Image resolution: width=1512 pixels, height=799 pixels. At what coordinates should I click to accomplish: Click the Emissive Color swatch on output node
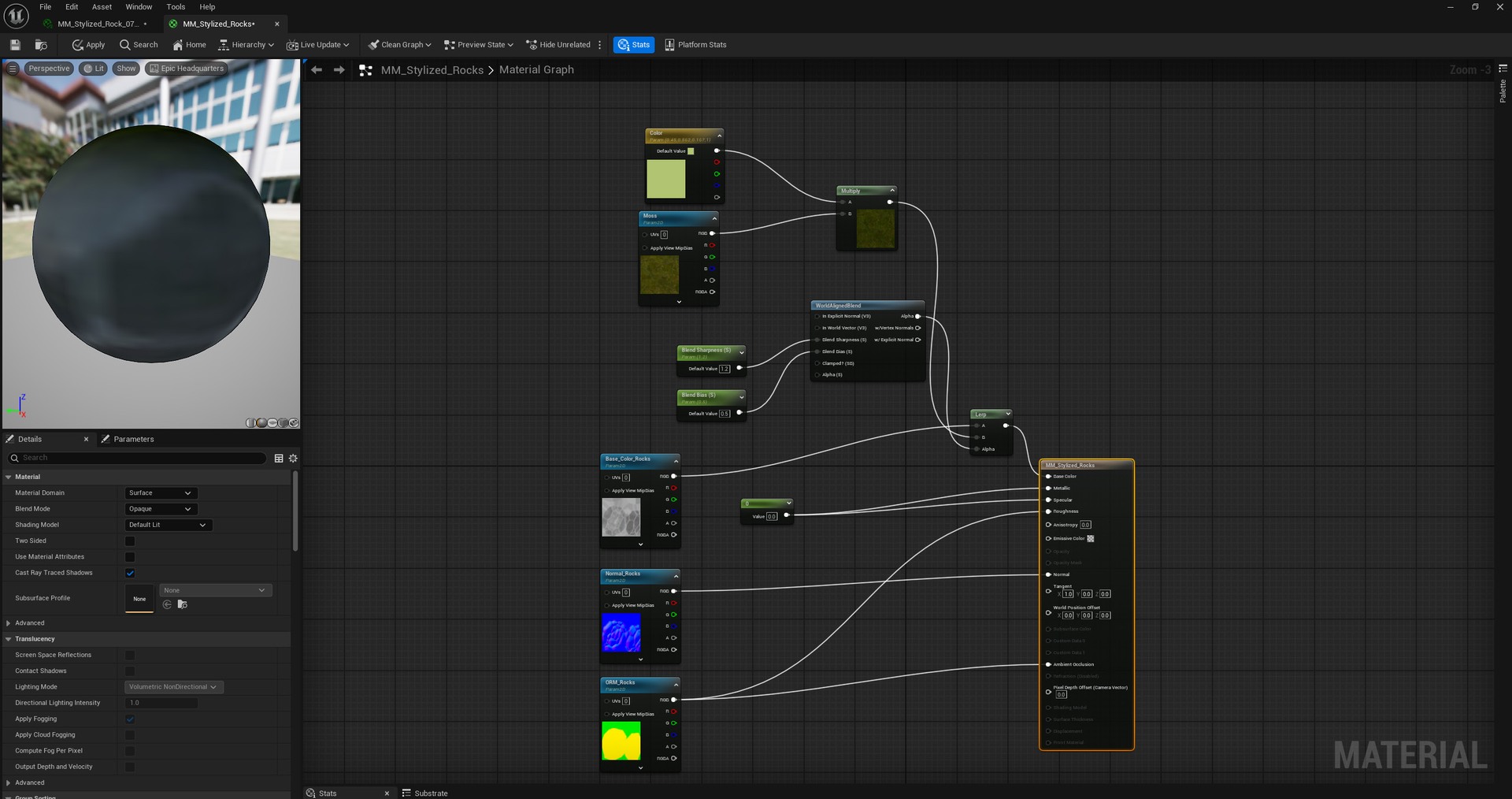coord(1090,539)
